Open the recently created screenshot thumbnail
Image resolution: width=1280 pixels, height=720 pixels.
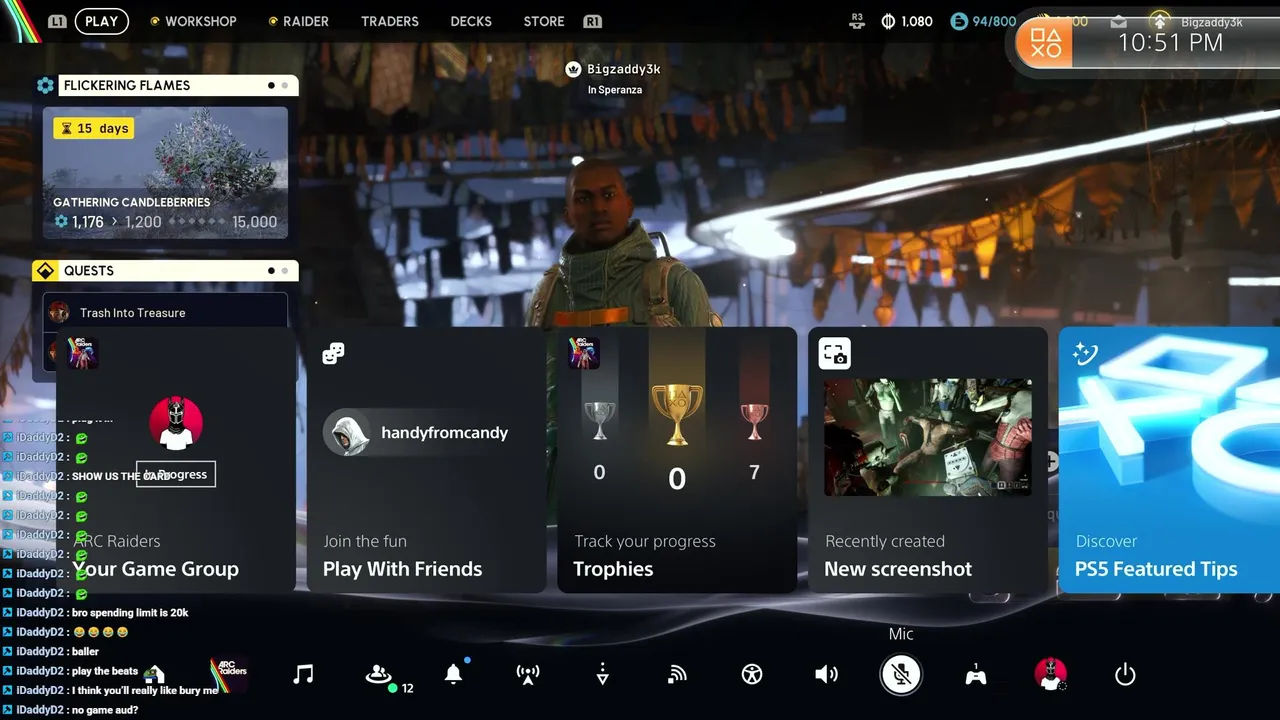tap(928, 437)
